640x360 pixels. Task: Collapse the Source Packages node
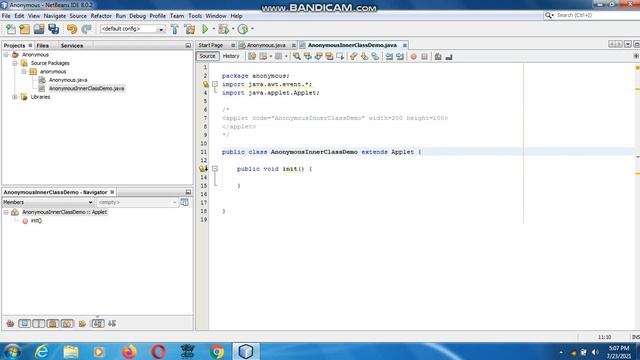tap(15, 63)
